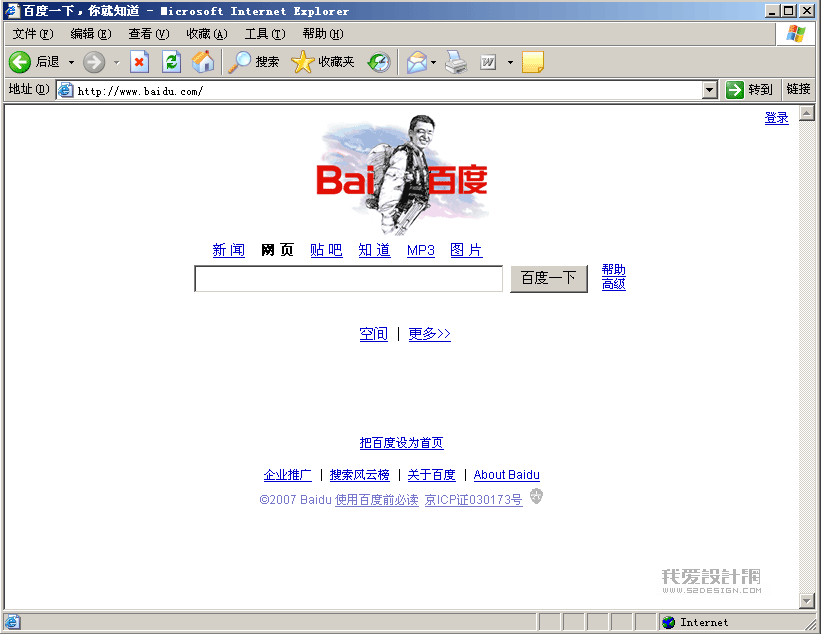Open the 查看(V) menu
Viewport: 821px width, 634px height.
pyautogui.click(x=149, y=34)
